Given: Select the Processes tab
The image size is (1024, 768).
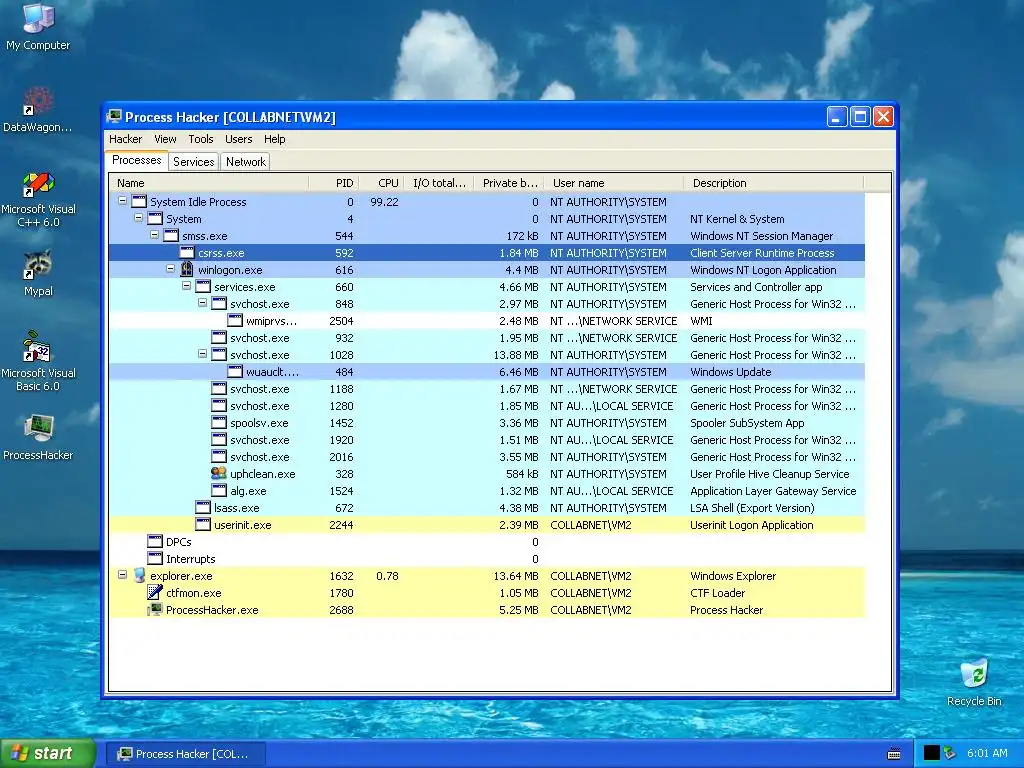Looking at the screenshot, I should point(136,161).
